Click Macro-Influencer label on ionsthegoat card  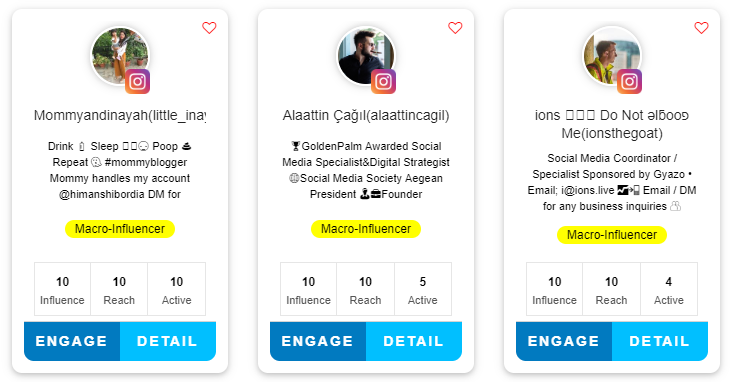coord(612,235)
